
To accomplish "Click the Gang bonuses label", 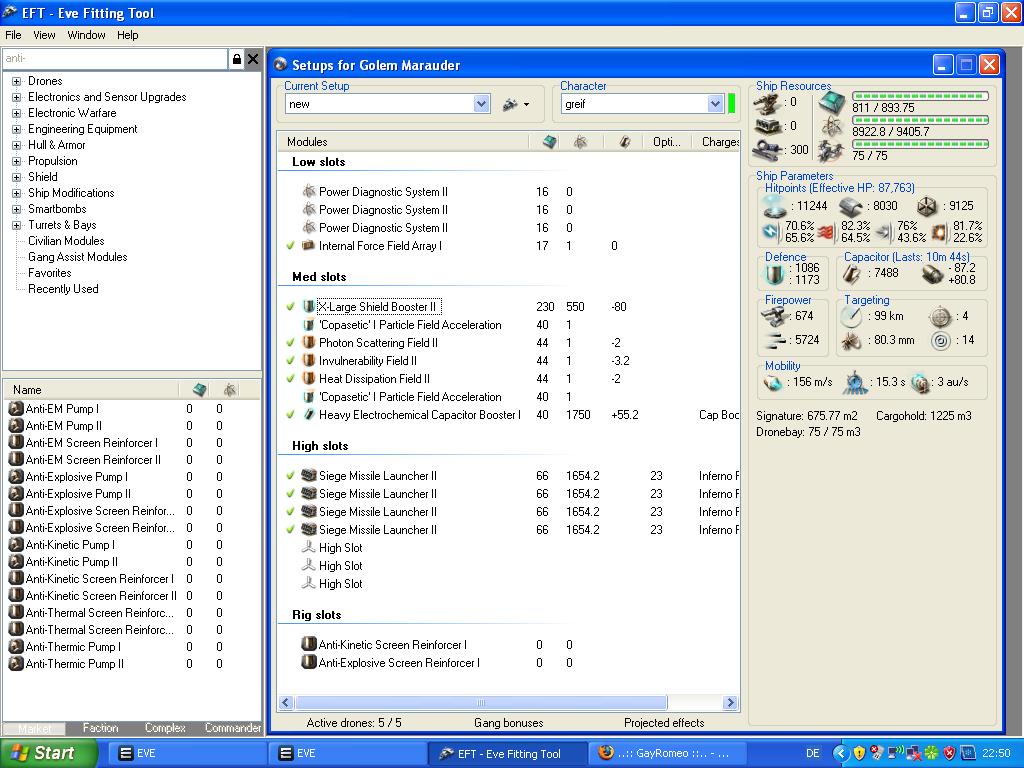I will (509, 723).
